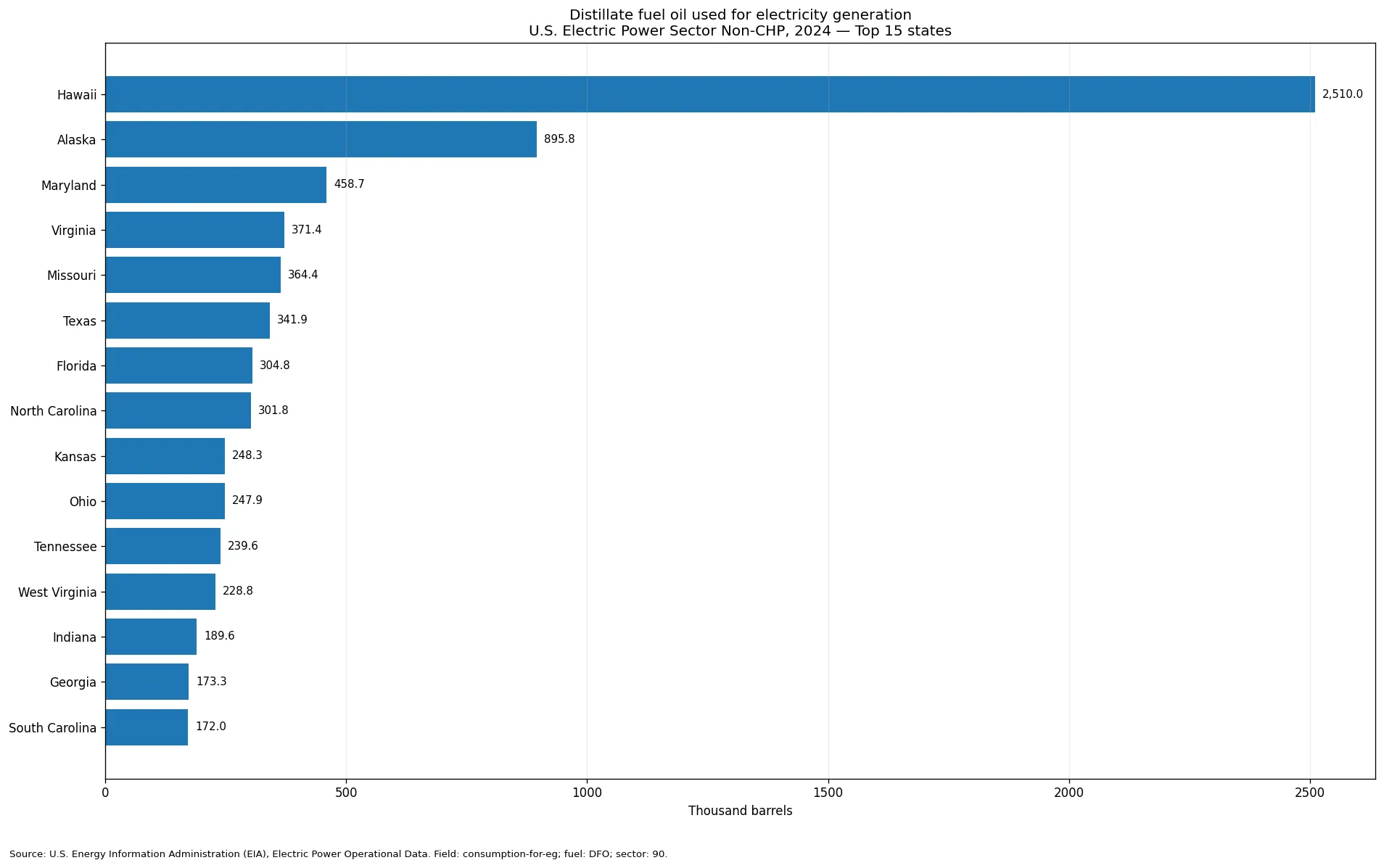This screenshot has width=1384, height=868.
Task: Click the Virginia axis label
Action: click(74, 231)
